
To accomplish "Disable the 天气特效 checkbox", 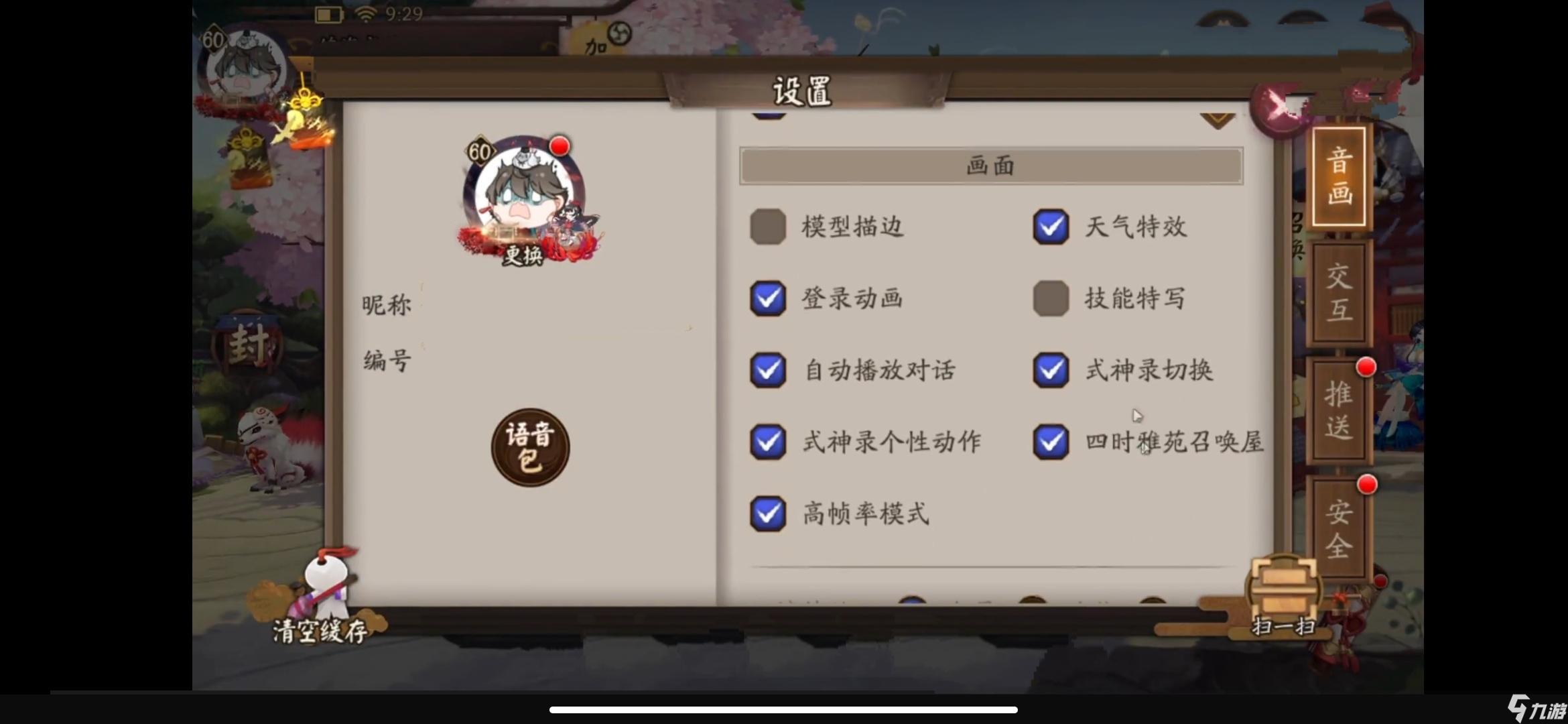I will [1051, 227].
